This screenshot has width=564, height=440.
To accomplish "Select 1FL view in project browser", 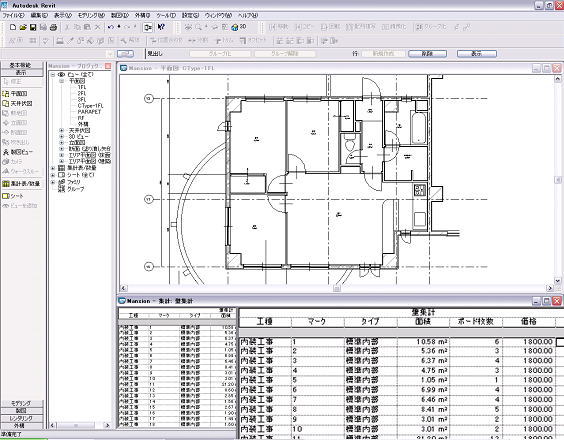I will pos(82,87).
